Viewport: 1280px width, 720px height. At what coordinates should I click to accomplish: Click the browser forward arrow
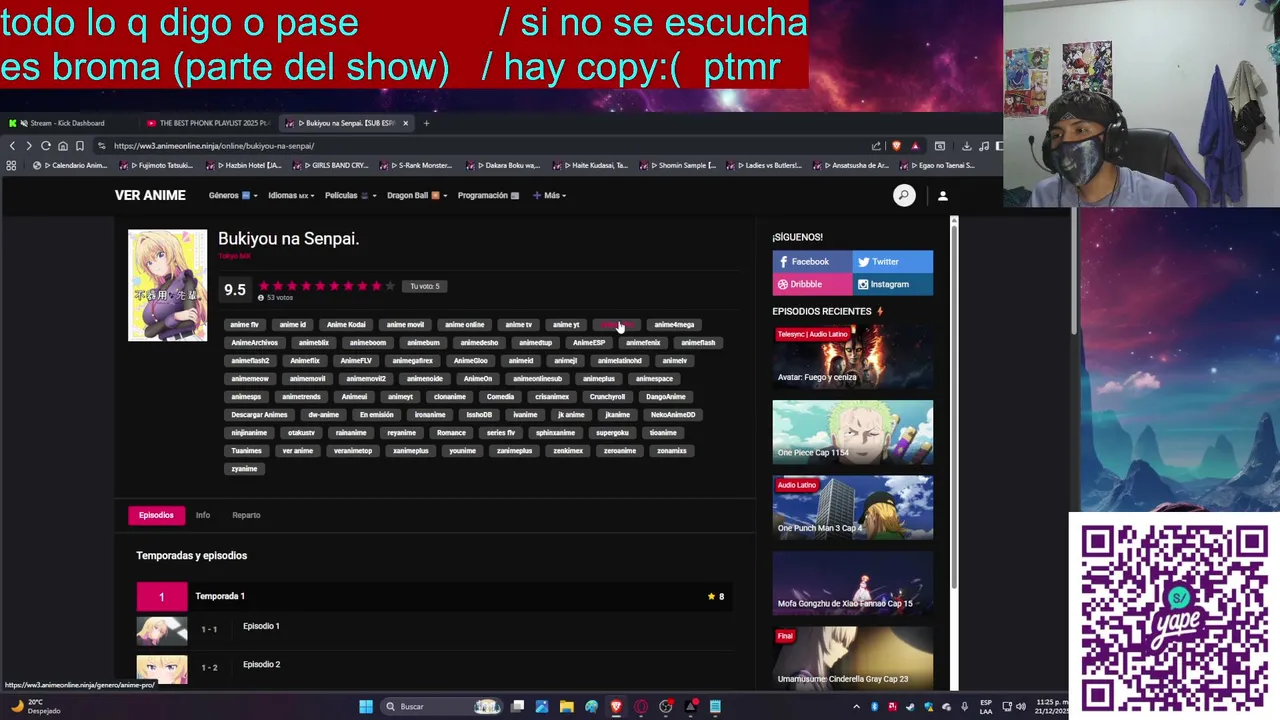point(28,146)
